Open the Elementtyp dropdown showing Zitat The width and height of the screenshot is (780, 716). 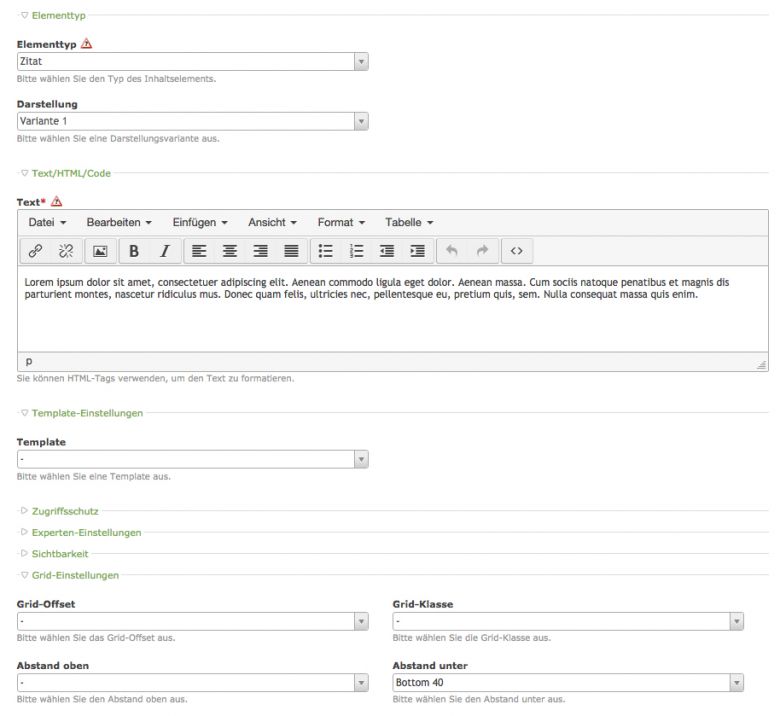(193, 62)
